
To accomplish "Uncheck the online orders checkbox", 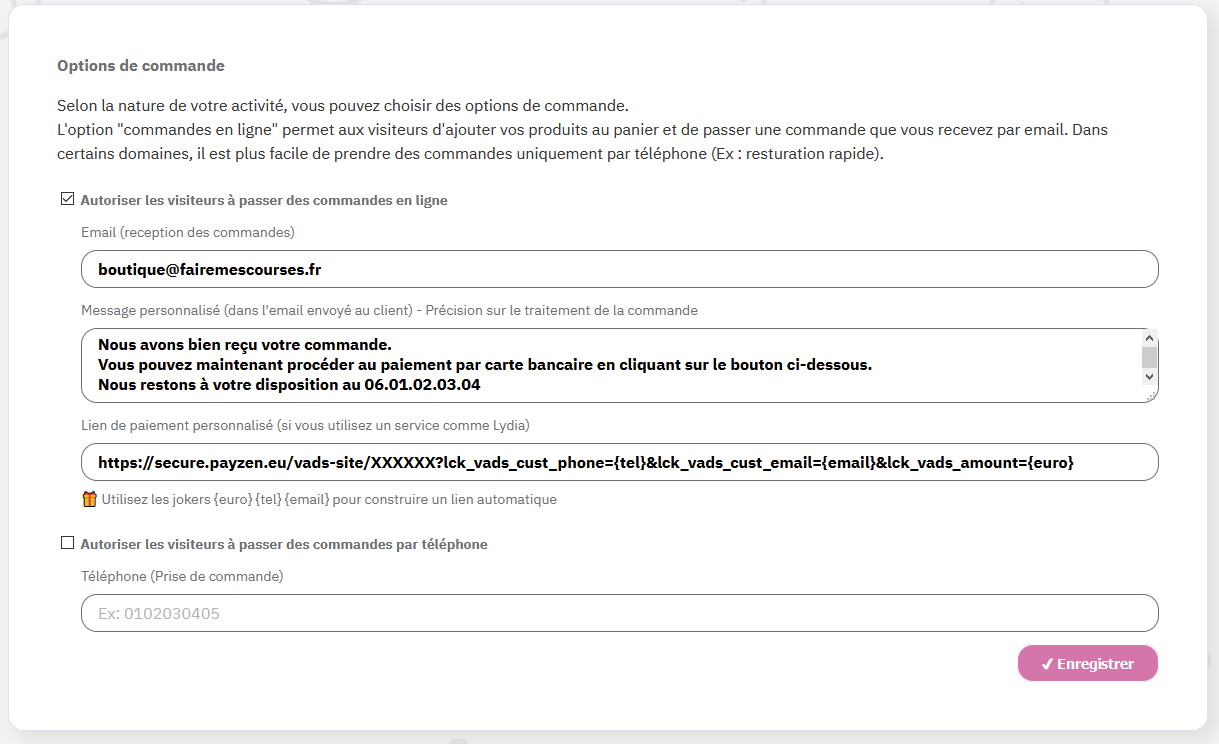I will 68,199.
